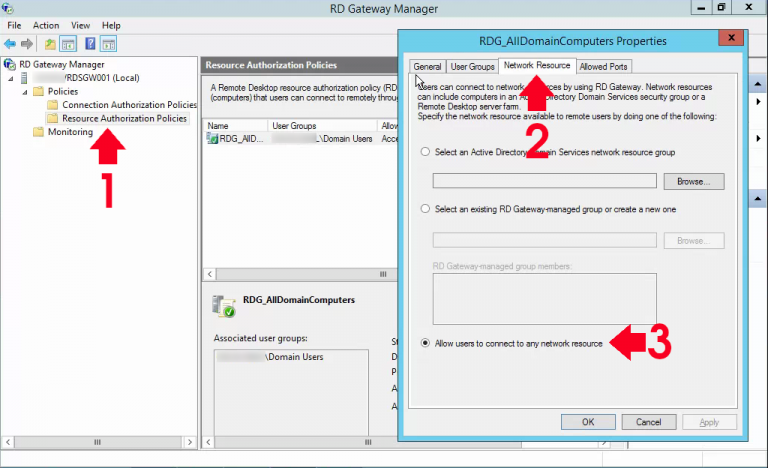Switch to the User Groups tab
768x468 pixels.
[x=472, y=67]
